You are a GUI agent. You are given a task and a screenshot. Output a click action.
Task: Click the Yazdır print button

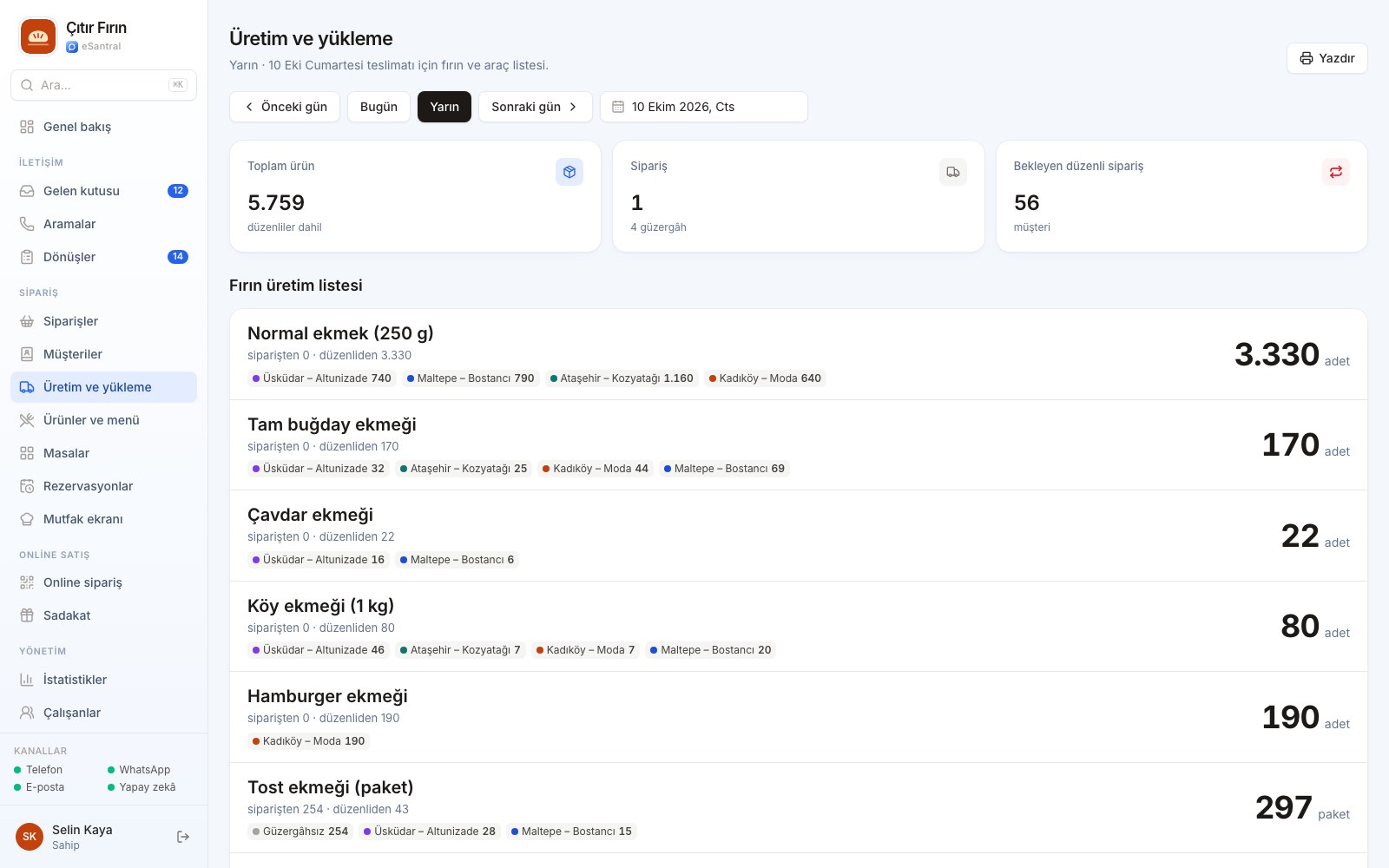point(1327,58)
